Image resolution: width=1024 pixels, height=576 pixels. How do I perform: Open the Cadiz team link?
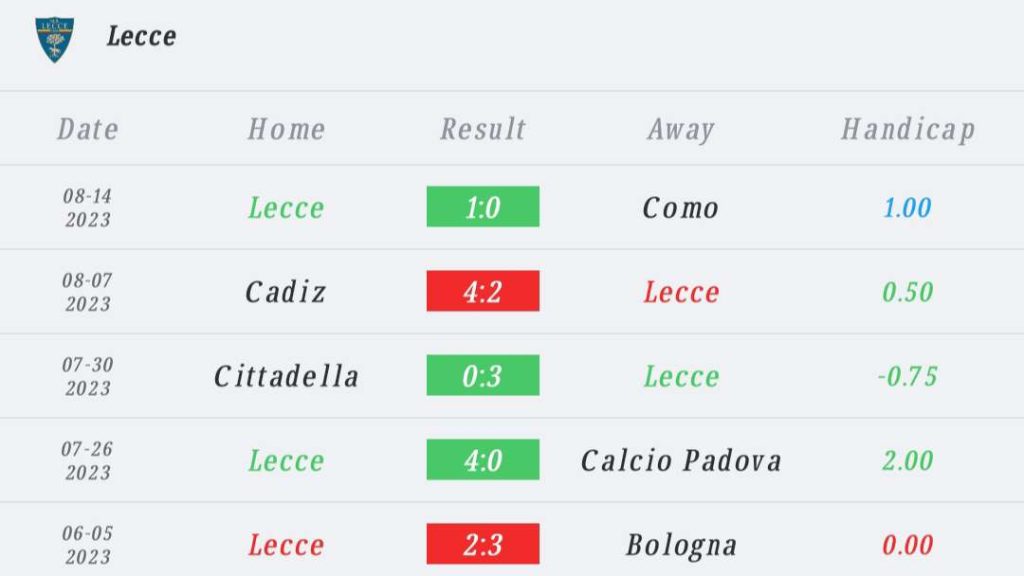(286, 292)
